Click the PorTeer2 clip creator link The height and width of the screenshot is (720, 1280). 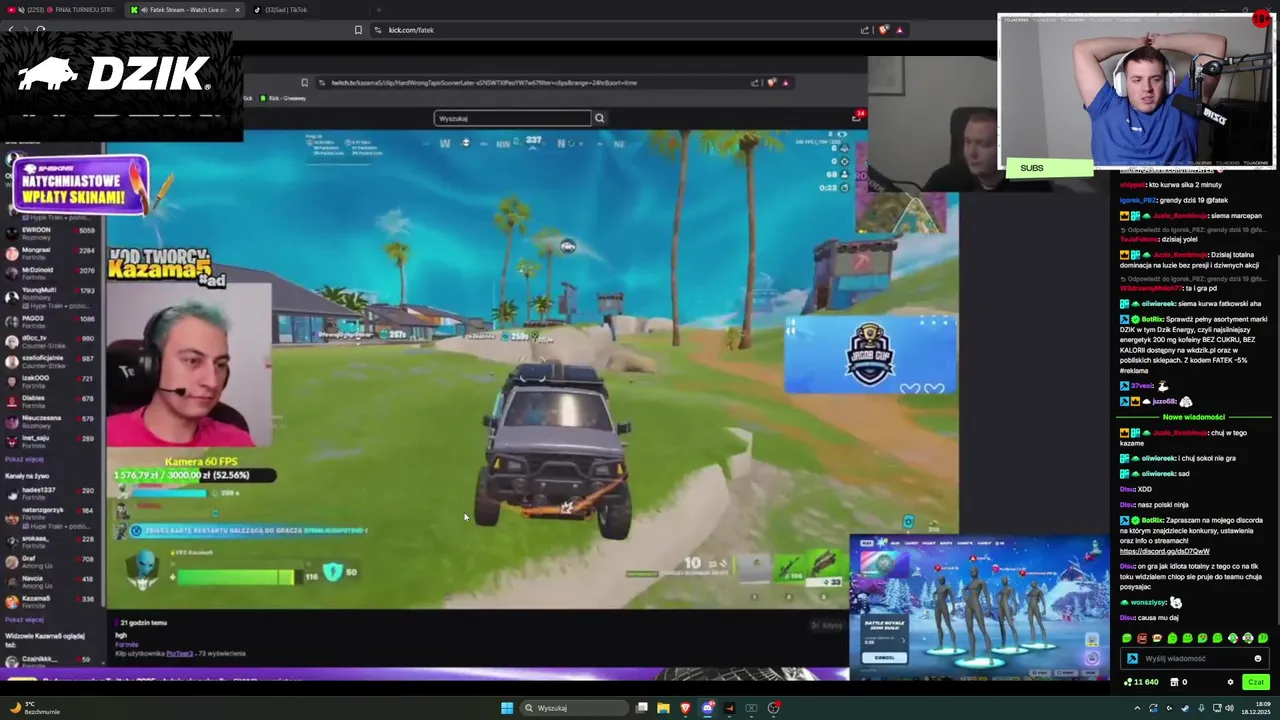180,653
